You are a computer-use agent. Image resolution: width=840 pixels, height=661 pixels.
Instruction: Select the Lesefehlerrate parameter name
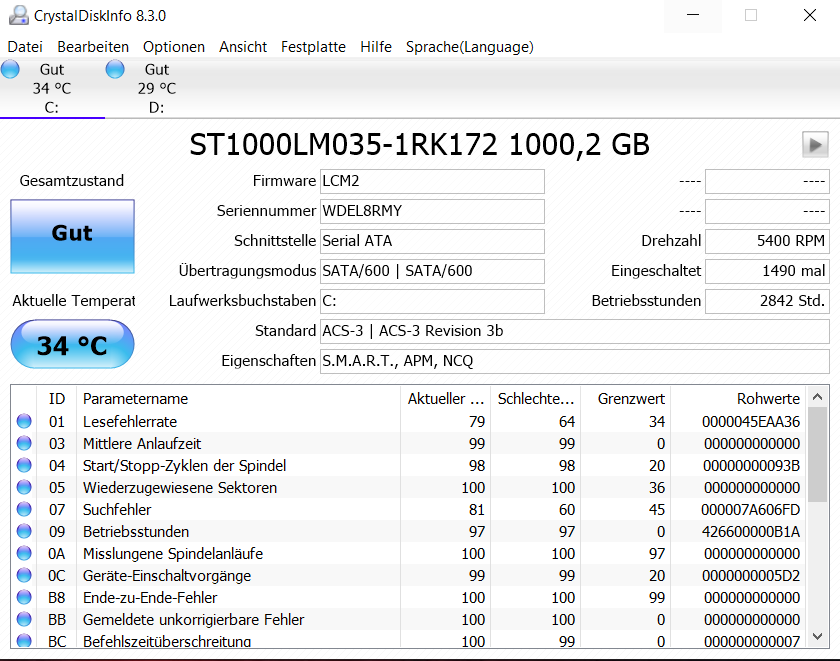130,422
